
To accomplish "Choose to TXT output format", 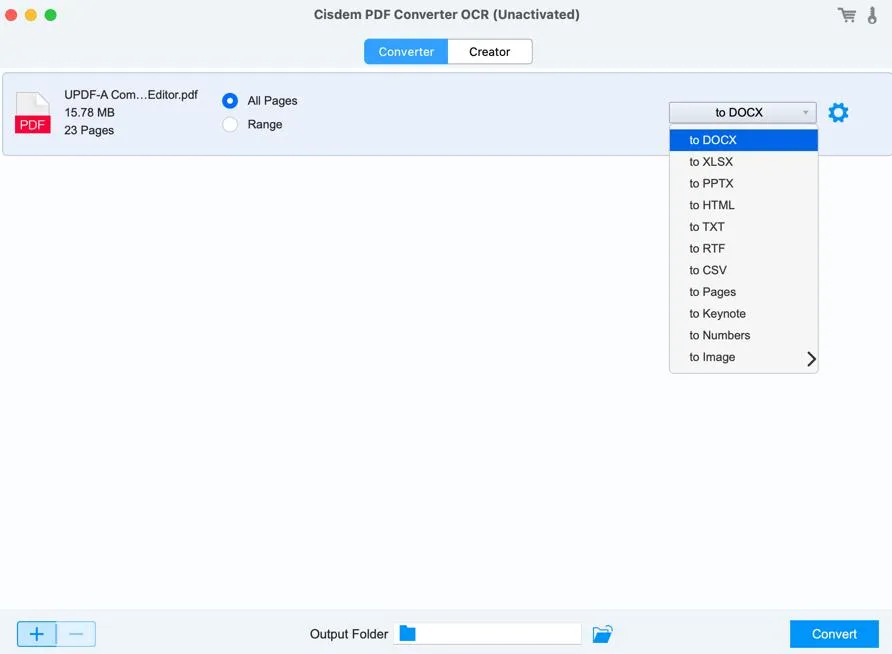I will coord(744,226).
